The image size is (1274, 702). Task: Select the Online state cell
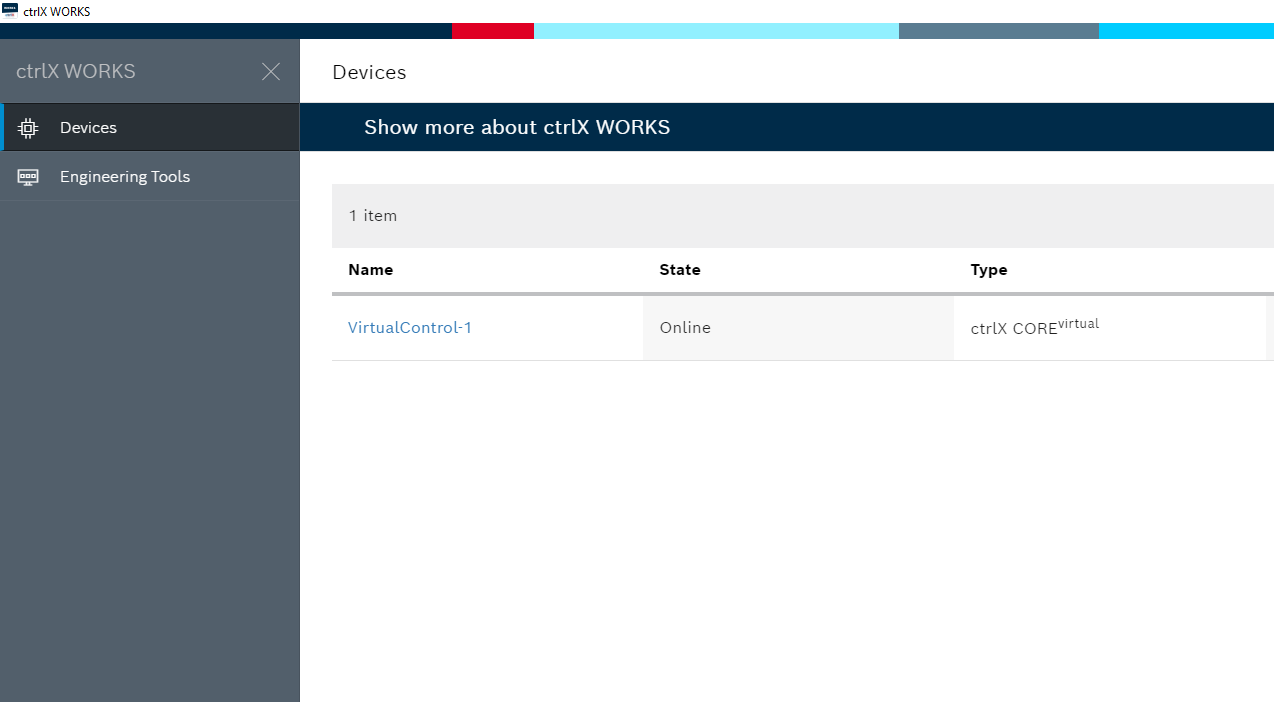[798, 328]
